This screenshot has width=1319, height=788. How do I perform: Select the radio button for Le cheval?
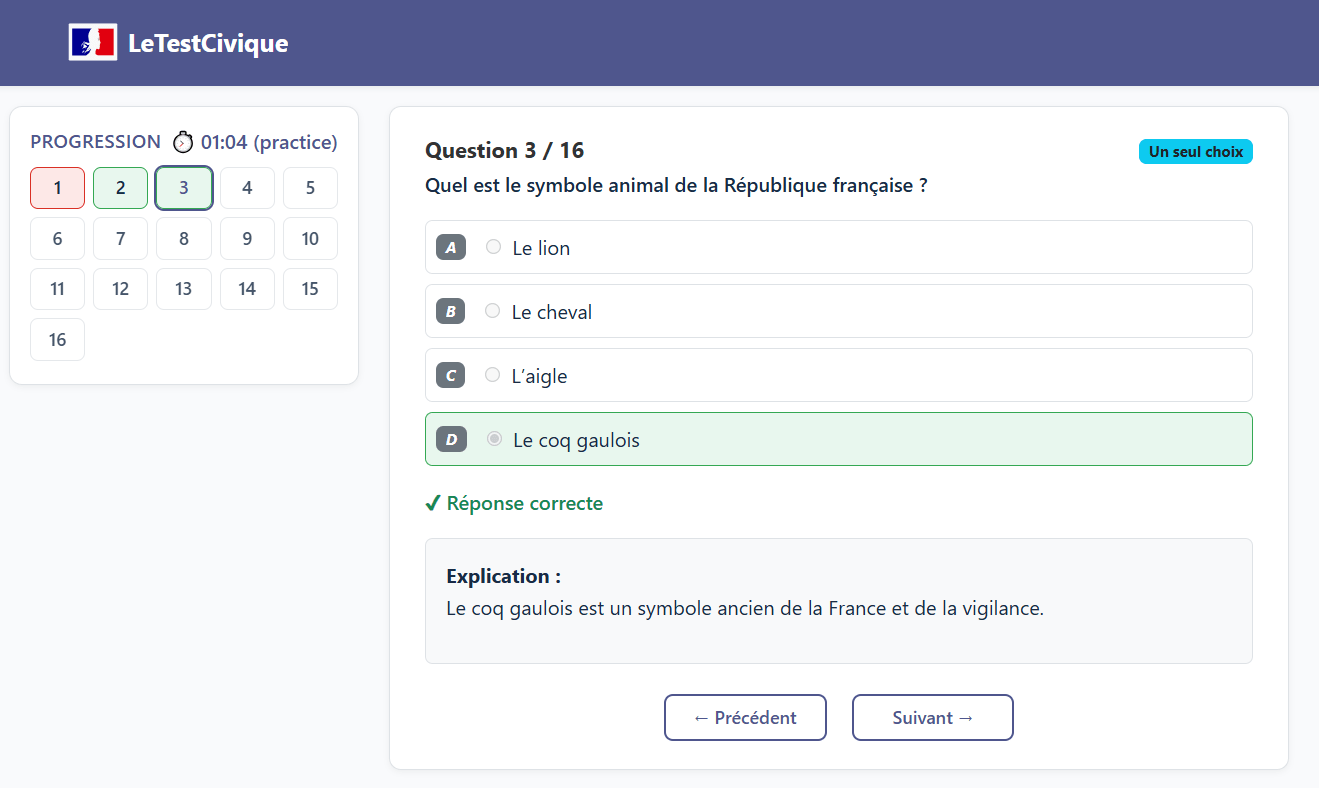click(492, 310)
